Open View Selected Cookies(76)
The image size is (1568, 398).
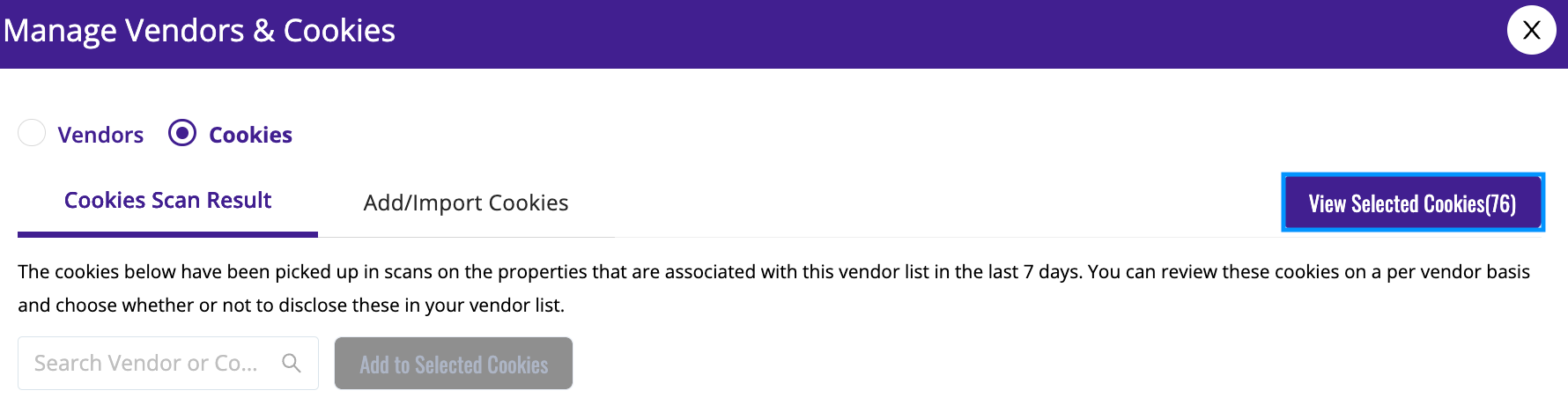[x=1412, y=203]
